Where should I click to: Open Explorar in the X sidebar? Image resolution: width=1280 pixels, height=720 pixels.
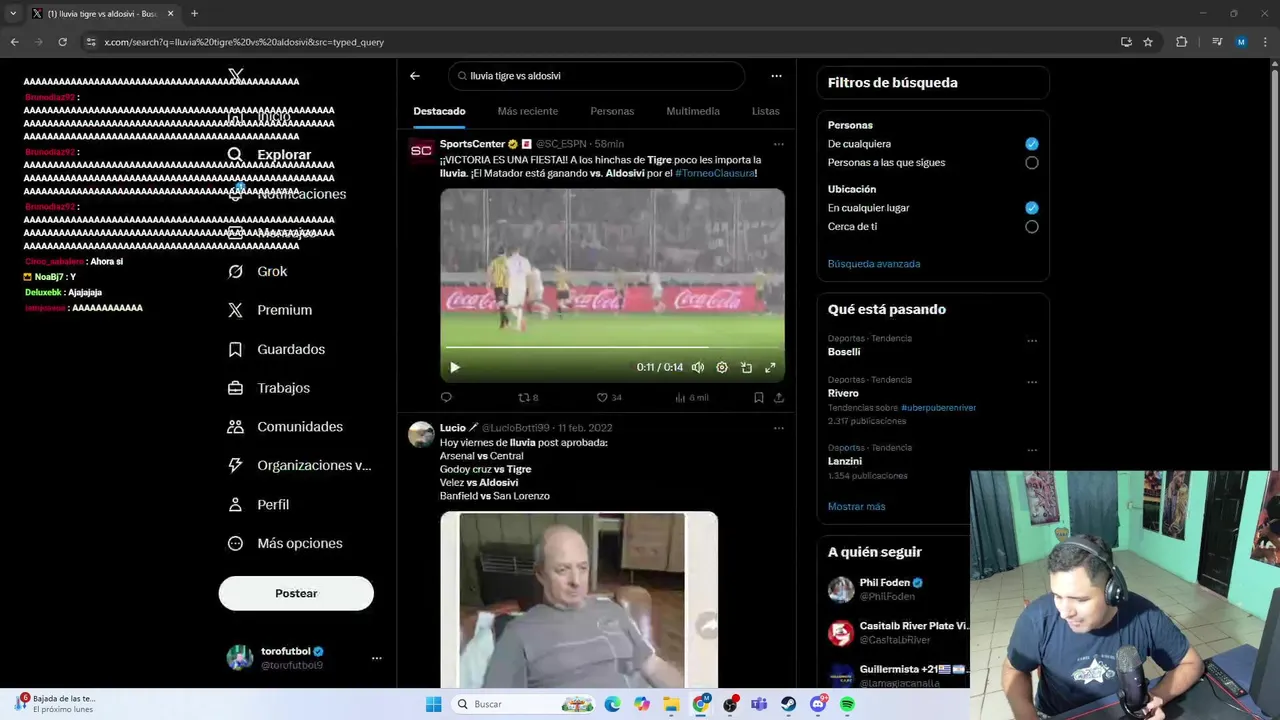pyautogui.click(x=270, y=155)
